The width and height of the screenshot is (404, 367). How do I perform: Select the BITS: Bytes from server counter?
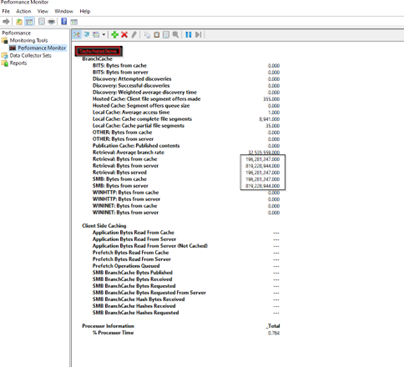tap(120, 72)
